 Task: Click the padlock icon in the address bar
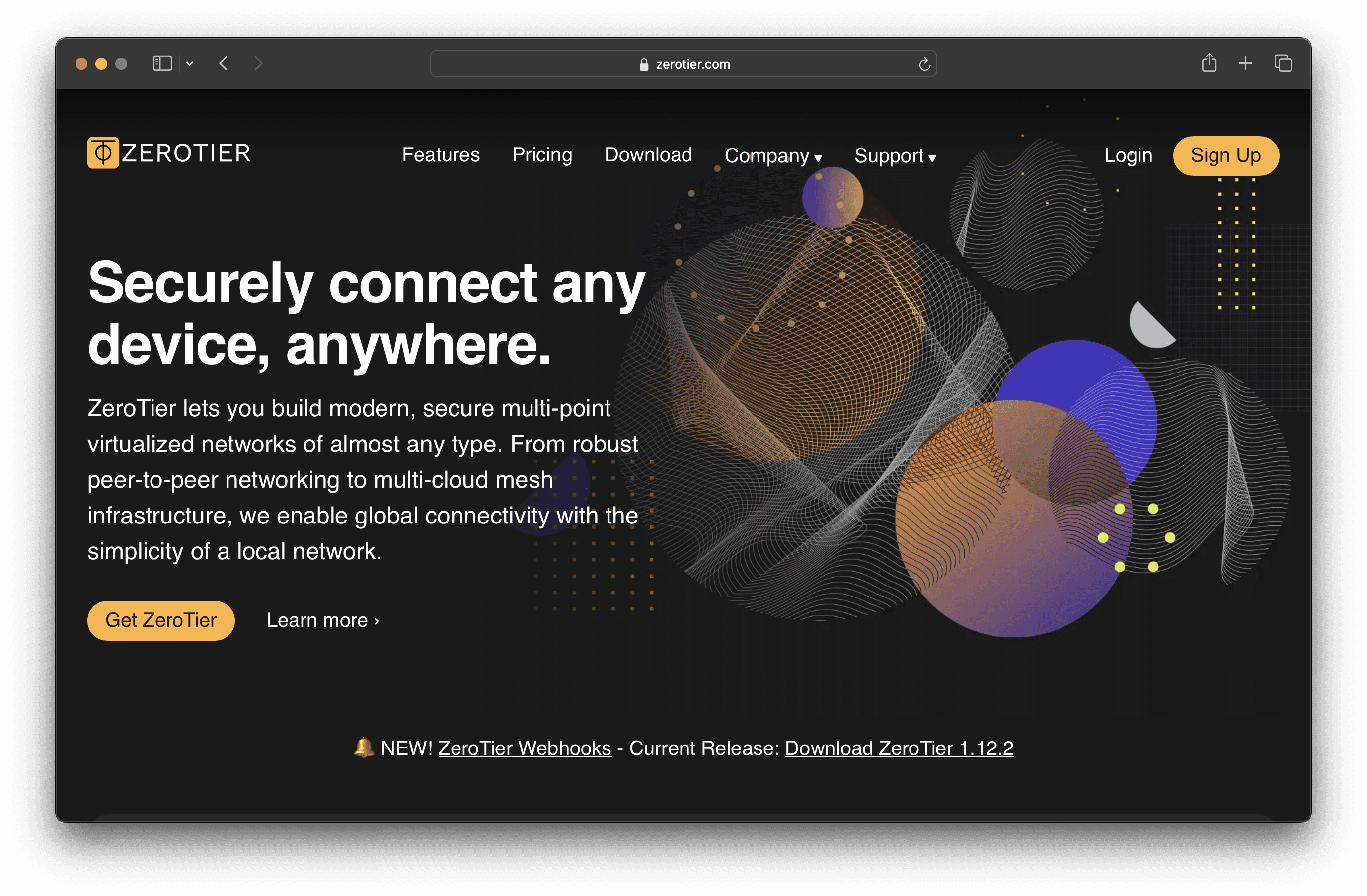pos(644,65)
